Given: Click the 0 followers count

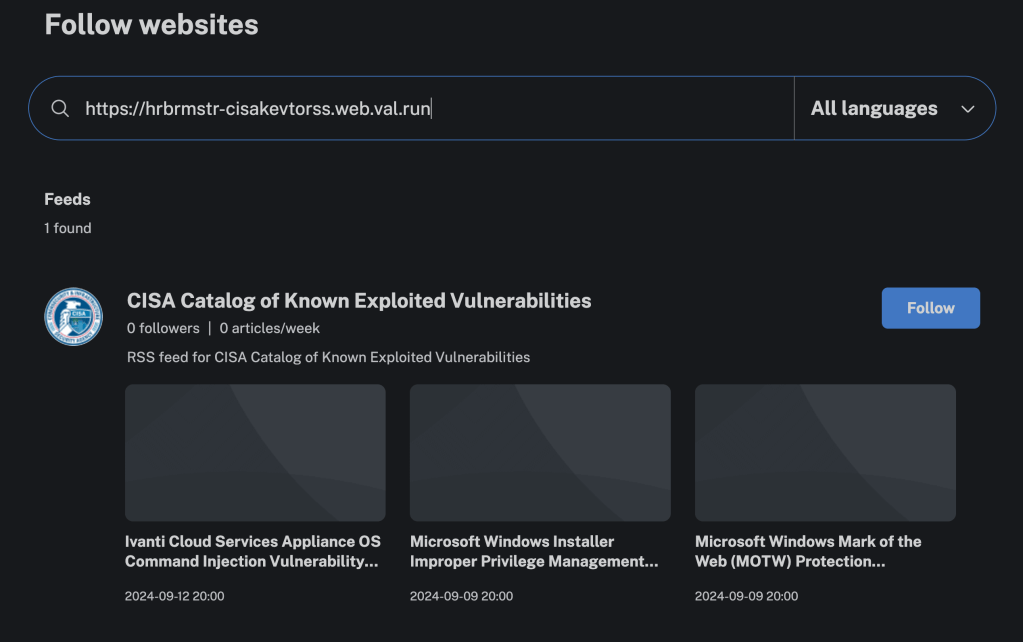Looking at the screenshot, I should click(x=163, y=328).
